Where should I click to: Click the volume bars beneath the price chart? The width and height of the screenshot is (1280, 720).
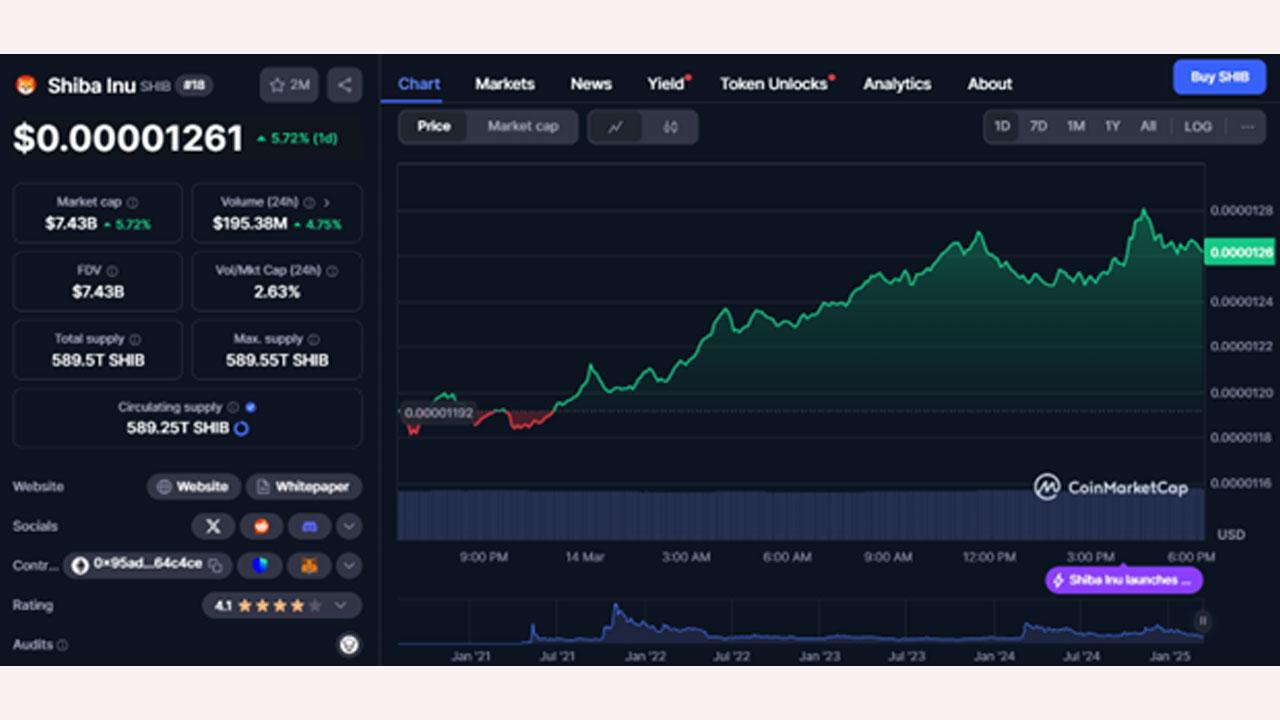801,514
